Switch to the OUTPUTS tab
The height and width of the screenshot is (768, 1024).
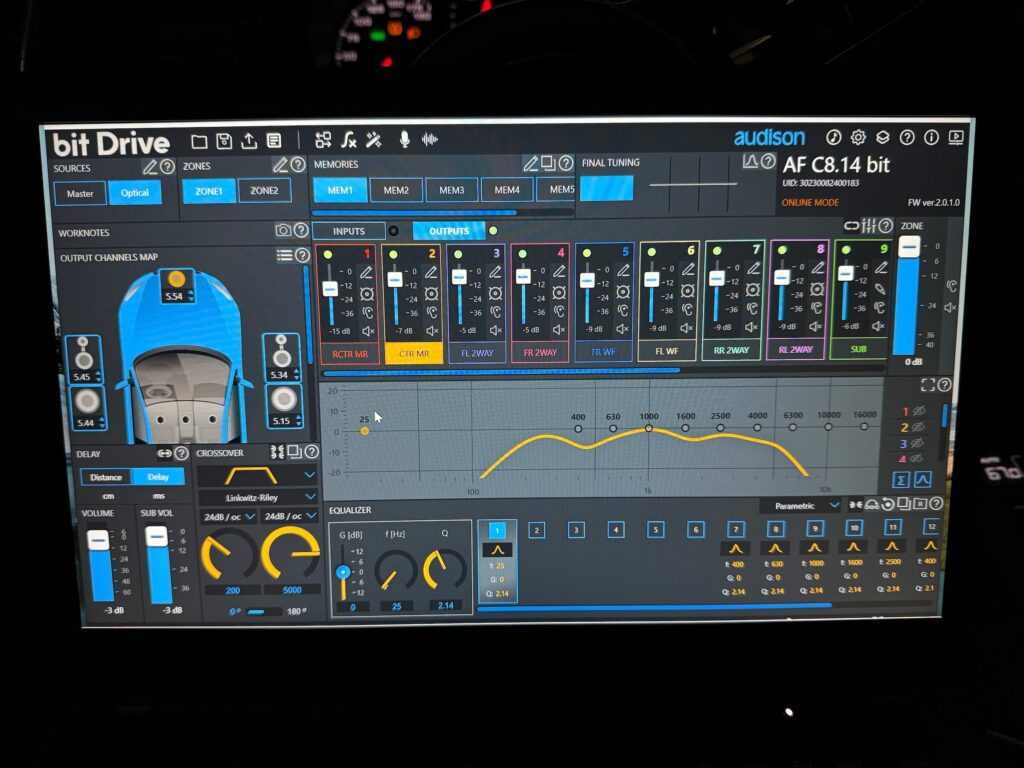point(449,231)
